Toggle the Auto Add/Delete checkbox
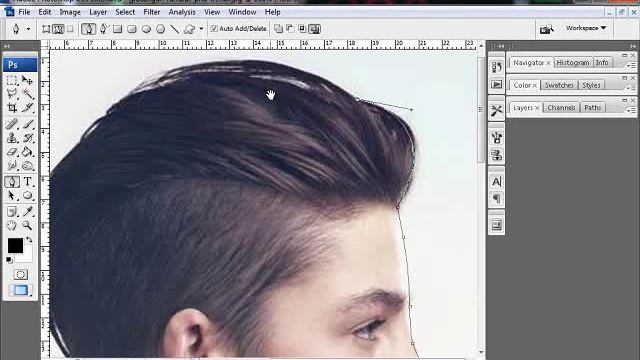Screen dimensions: 640x360 (214, 29)
